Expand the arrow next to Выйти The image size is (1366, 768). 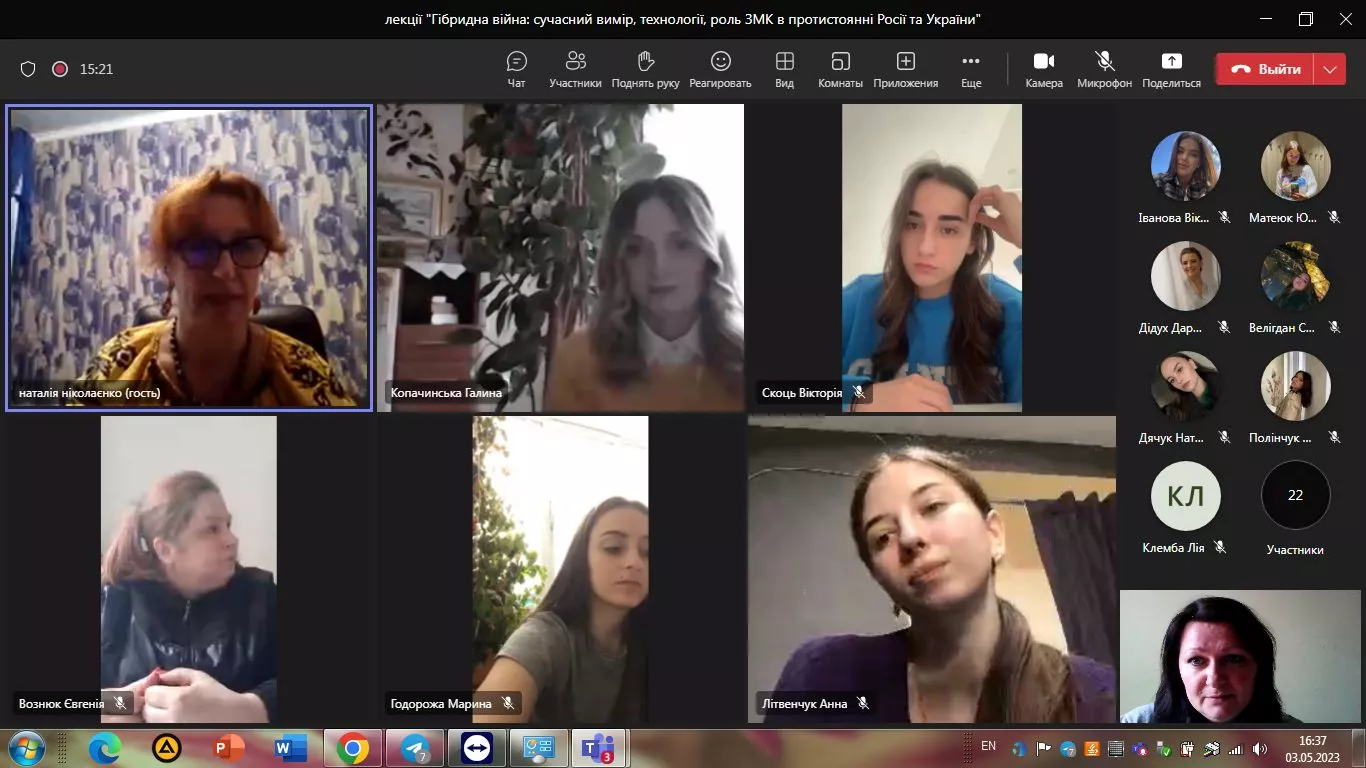coord(1329,69)
